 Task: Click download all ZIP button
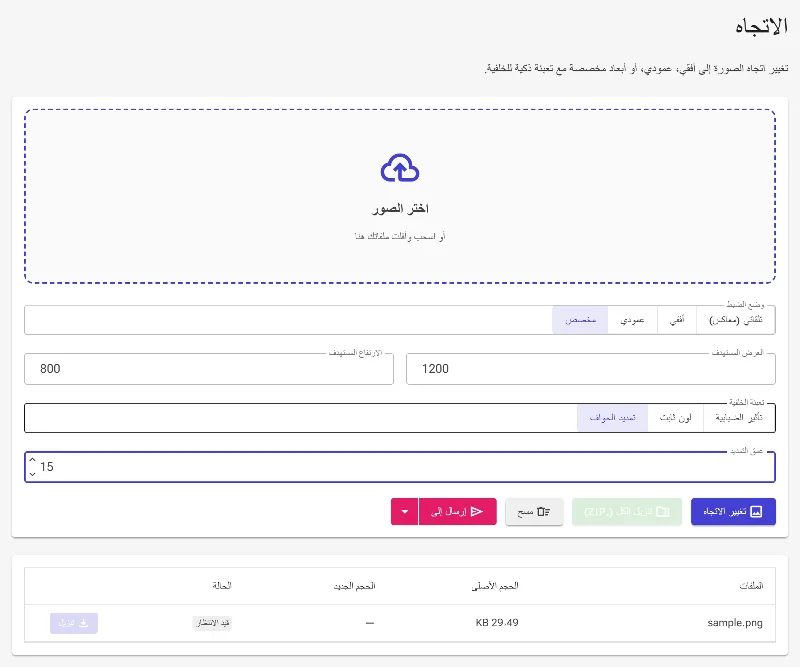(x=627, y=511)
